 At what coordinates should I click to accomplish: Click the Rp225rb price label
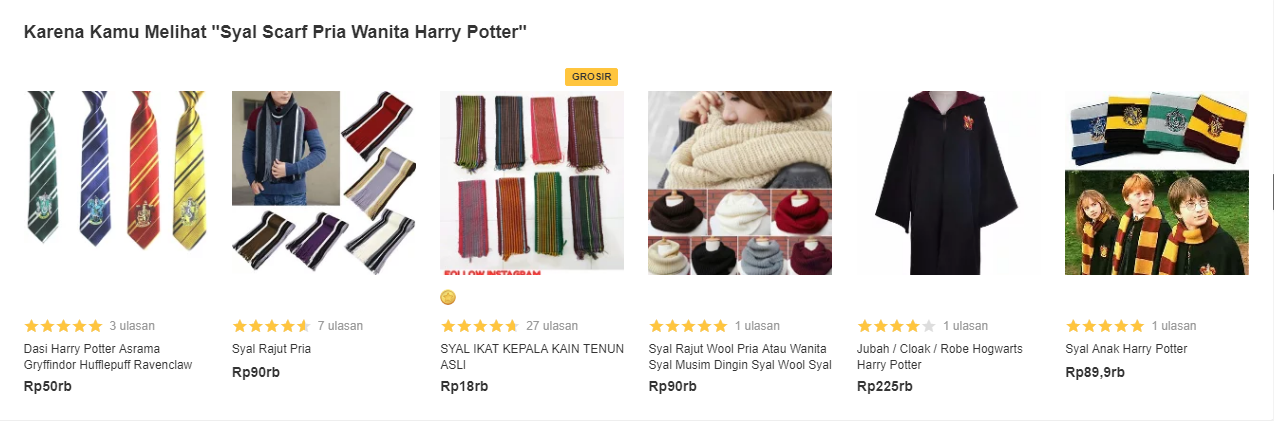pyautogui.click(x=884, y=386)
